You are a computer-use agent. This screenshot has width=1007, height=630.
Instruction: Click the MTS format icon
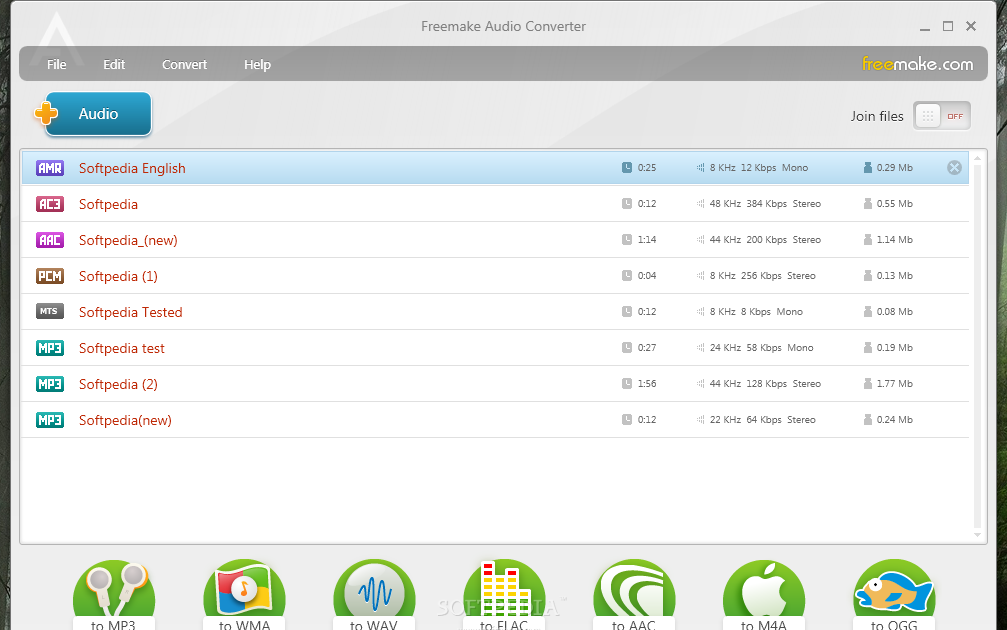click(50, 311)
